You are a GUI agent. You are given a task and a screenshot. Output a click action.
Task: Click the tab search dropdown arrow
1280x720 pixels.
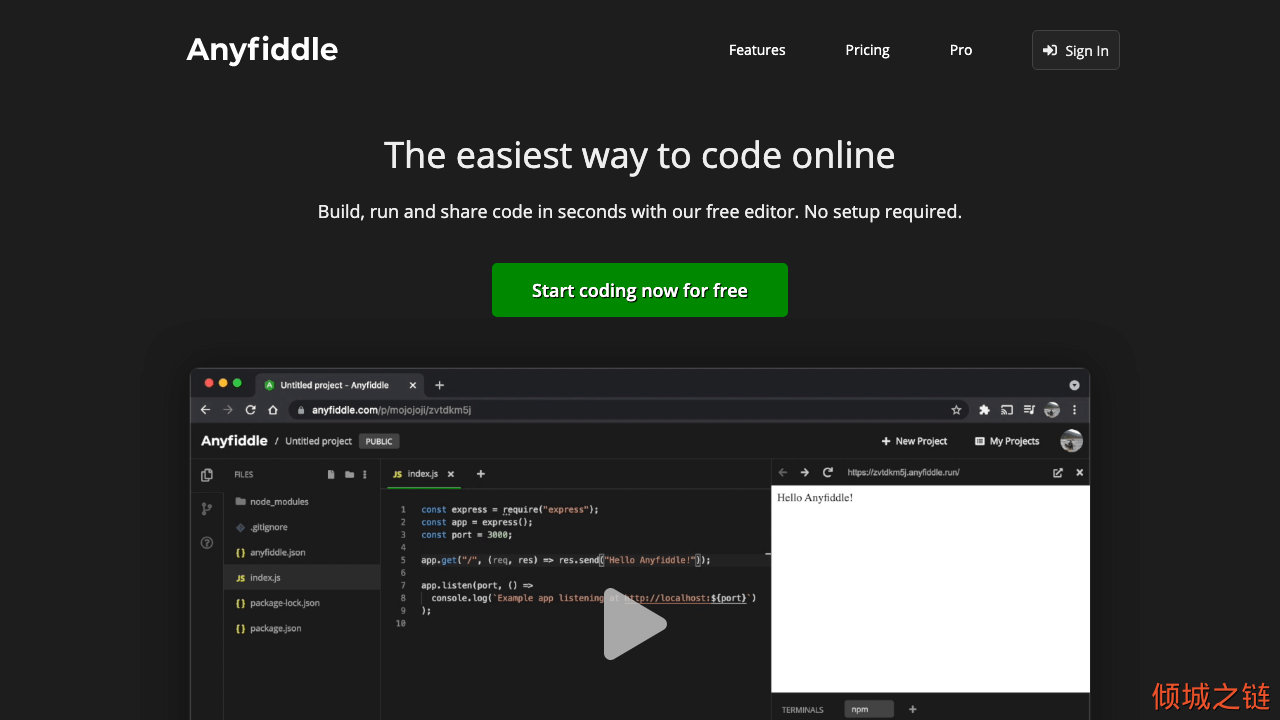click(x=1074, y=385)
